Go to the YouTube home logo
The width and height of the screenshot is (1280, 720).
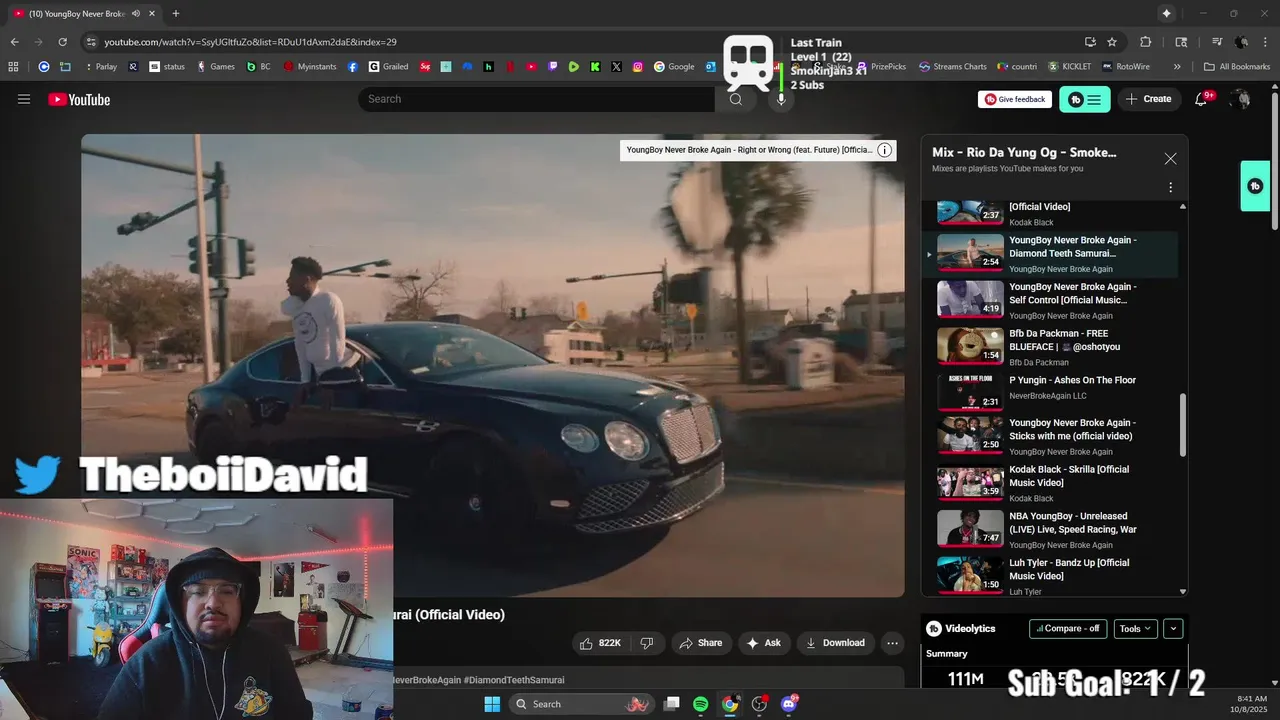click(x=79, y=99)
